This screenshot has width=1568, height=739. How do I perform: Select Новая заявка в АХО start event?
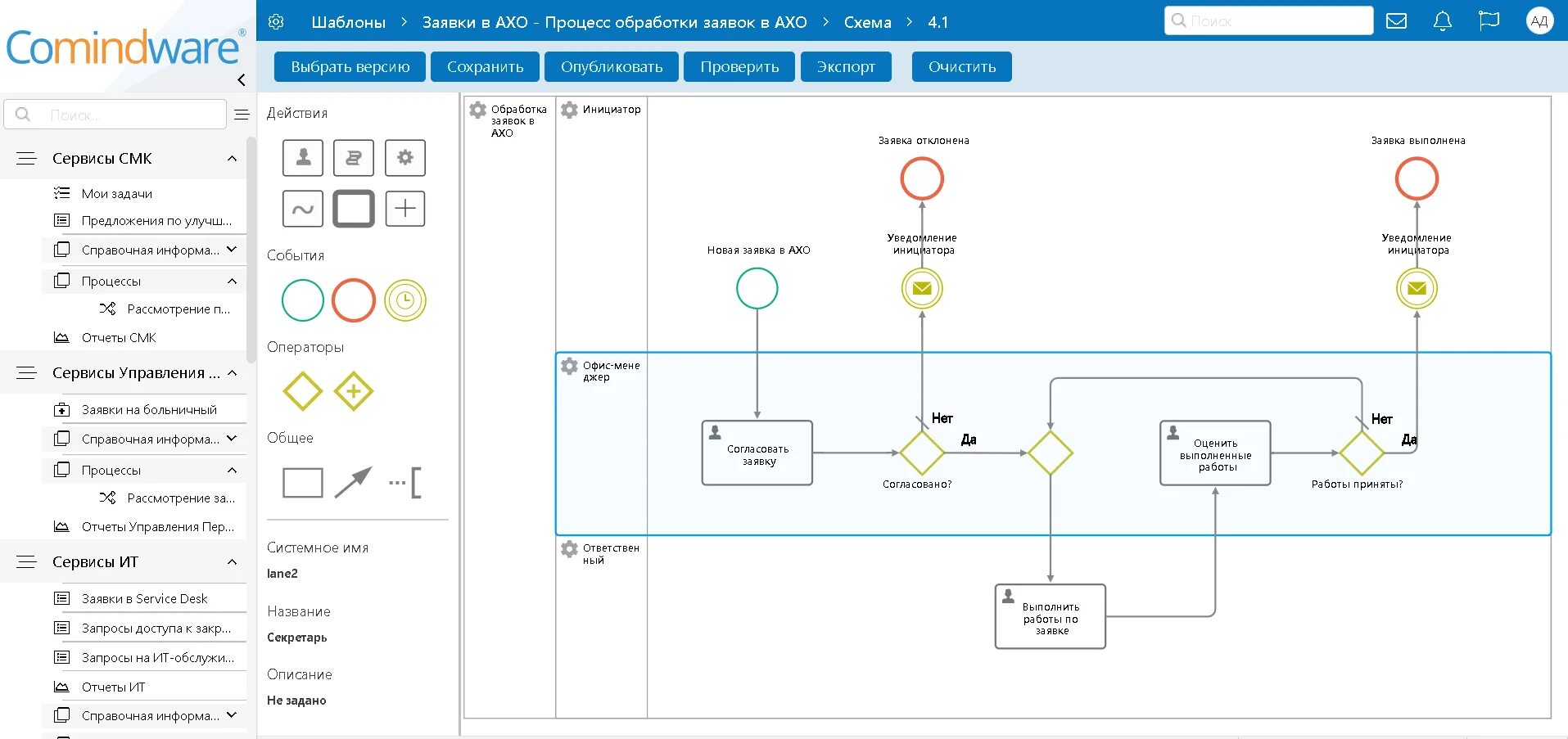pos(757,289)
